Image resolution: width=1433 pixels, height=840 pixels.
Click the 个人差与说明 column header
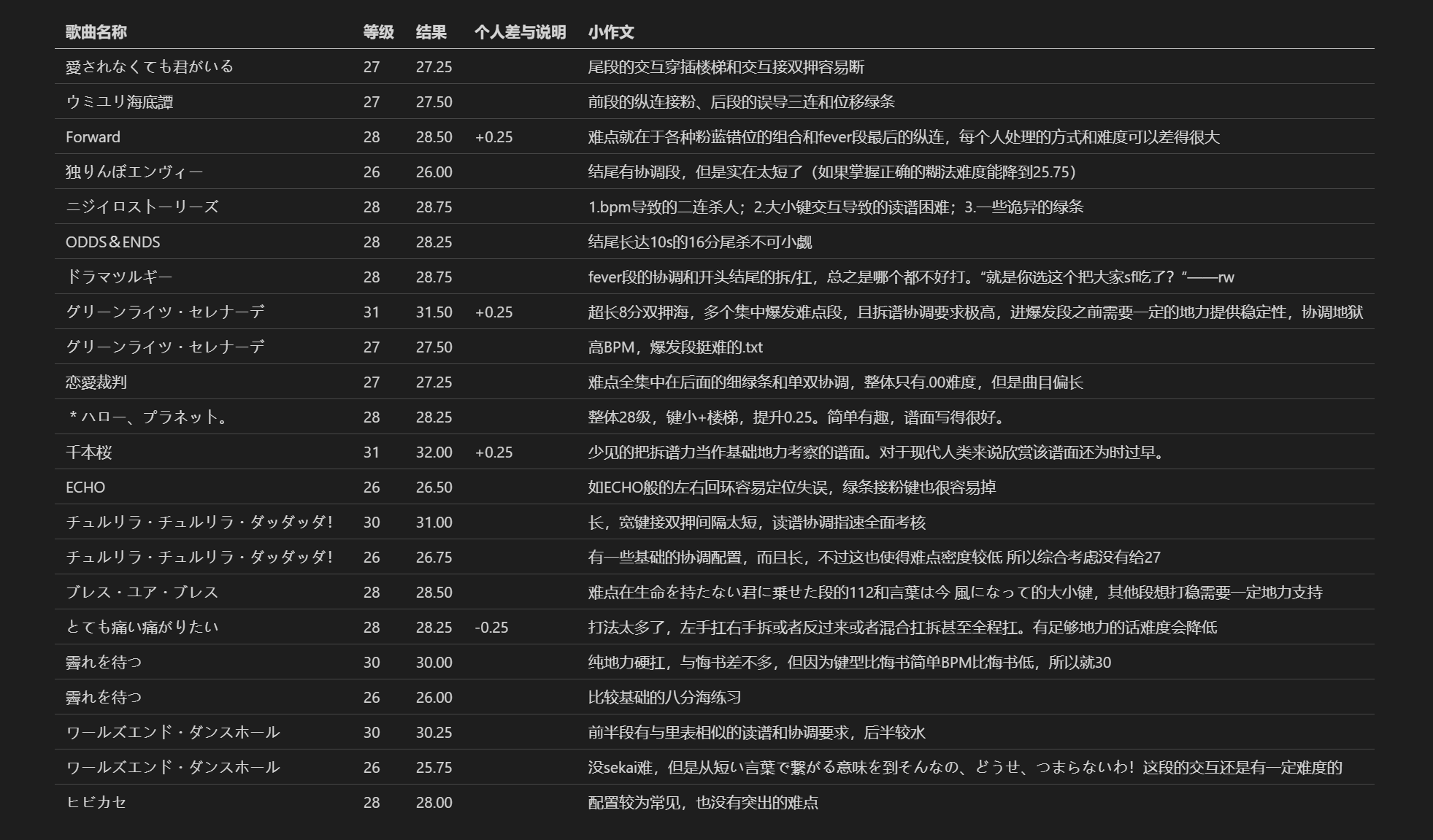point(520,32)
